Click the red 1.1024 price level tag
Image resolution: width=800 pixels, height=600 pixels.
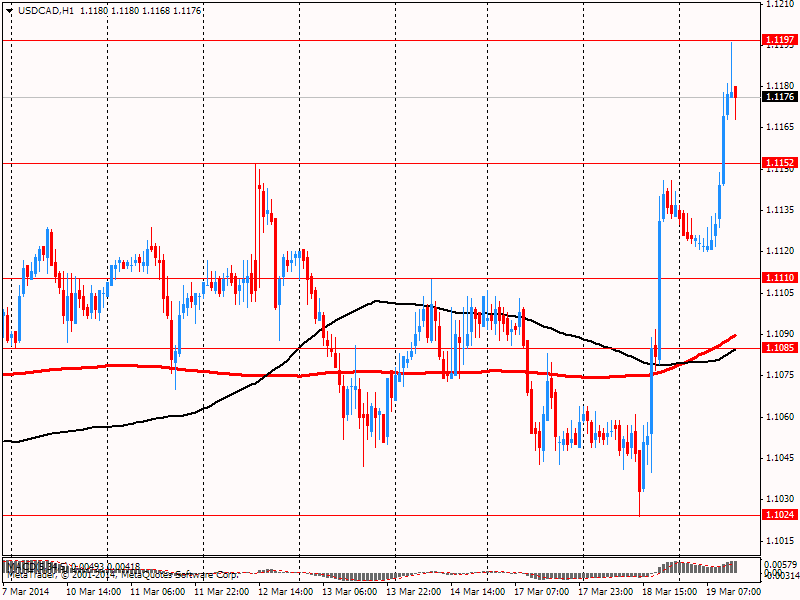[779, 515]
